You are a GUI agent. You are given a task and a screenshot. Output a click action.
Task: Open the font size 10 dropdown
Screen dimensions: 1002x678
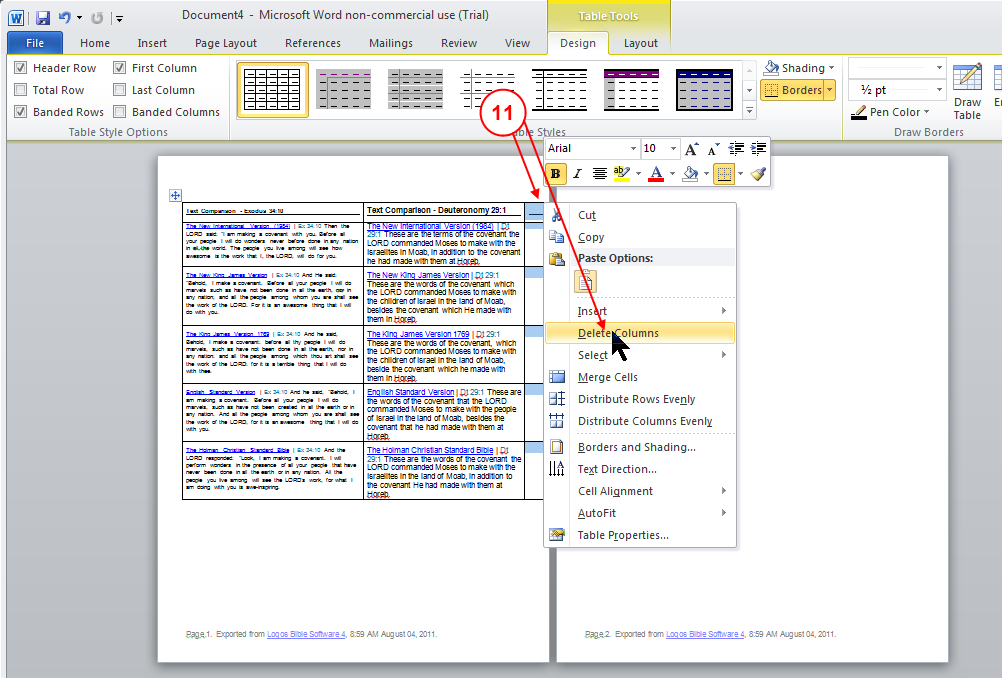pos(673,148)
